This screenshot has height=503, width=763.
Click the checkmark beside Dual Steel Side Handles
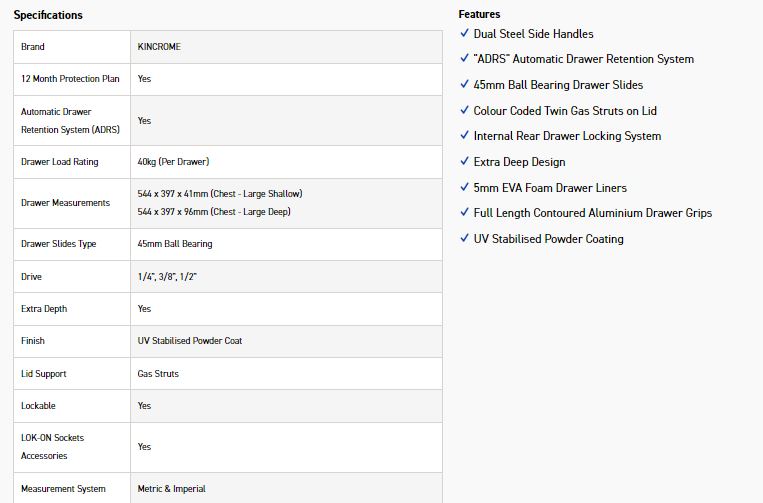pos(464,33)
